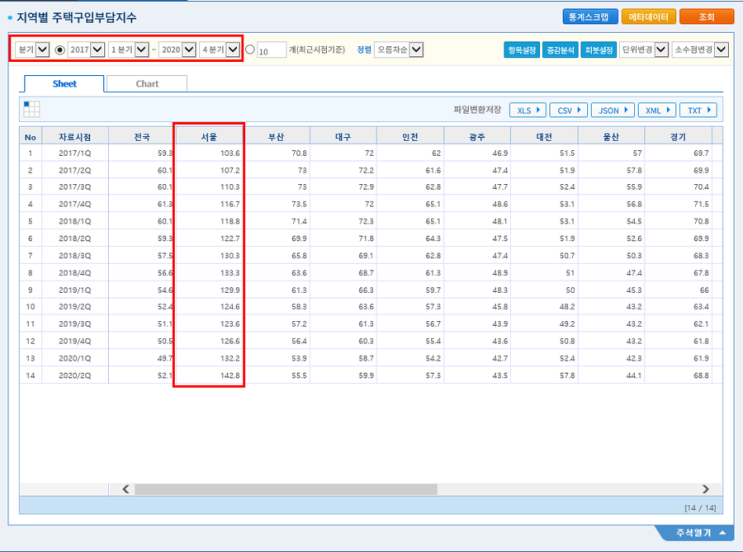Select the 2019/4Q row label
Image resolution: width=743 pixels, height=552 pixels.
[x=75, y=341]
